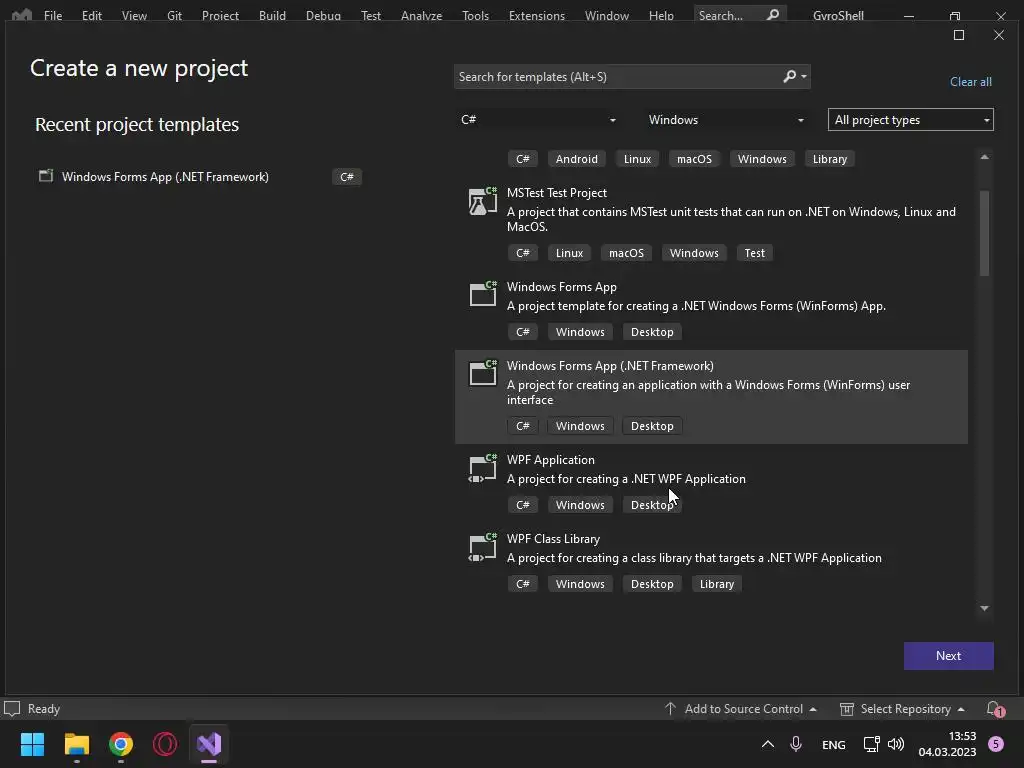Click the ENG language indicator
Screen dimensions: 1024x768
coord(833,744)
